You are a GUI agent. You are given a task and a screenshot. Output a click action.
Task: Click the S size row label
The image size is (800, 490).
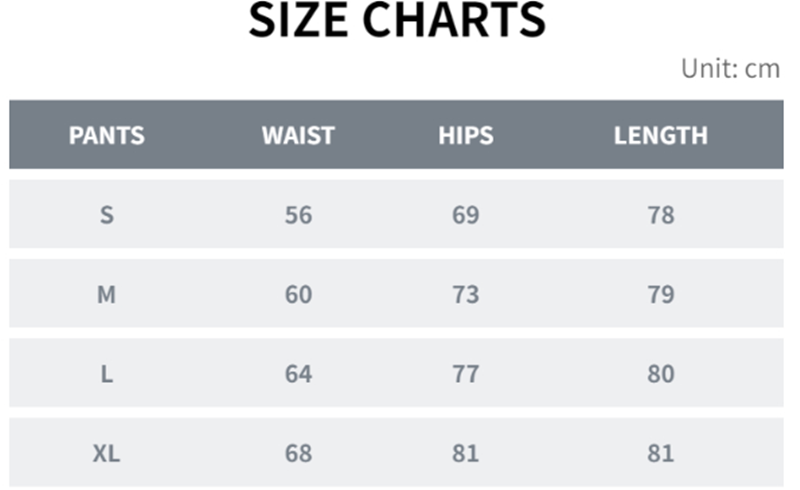[106, 215]
